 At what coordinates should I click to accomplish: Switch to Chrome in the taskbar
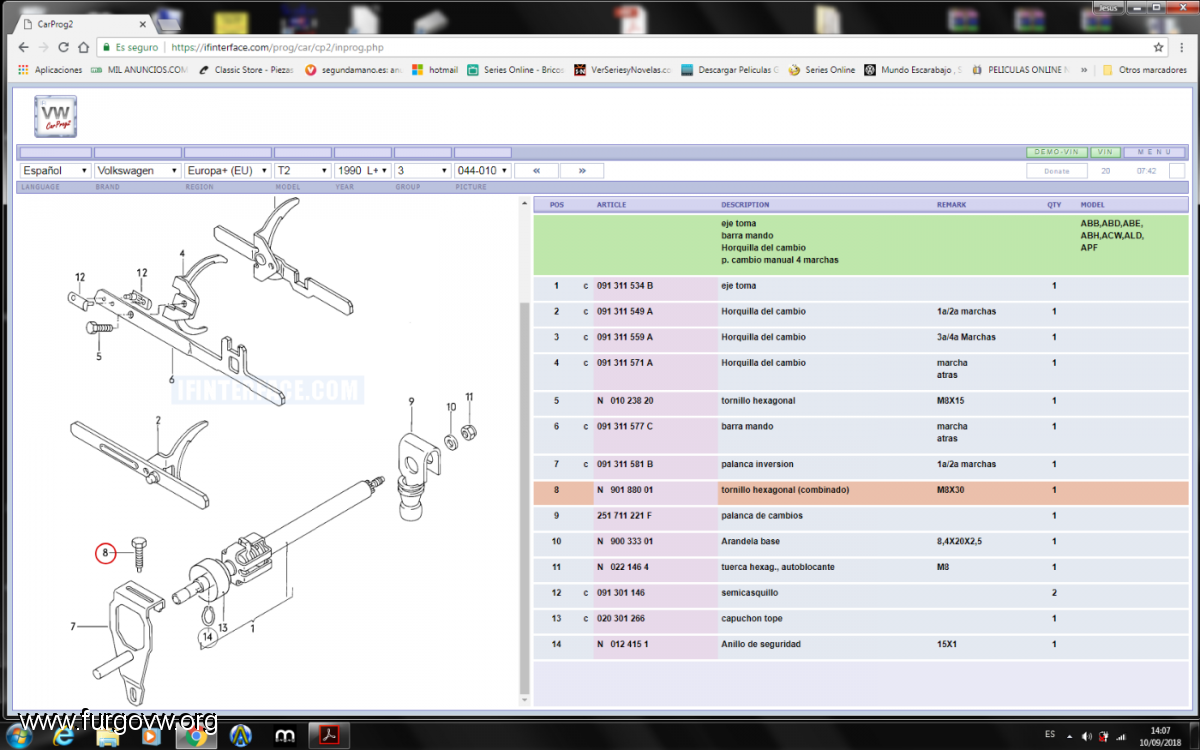[195, 736]
